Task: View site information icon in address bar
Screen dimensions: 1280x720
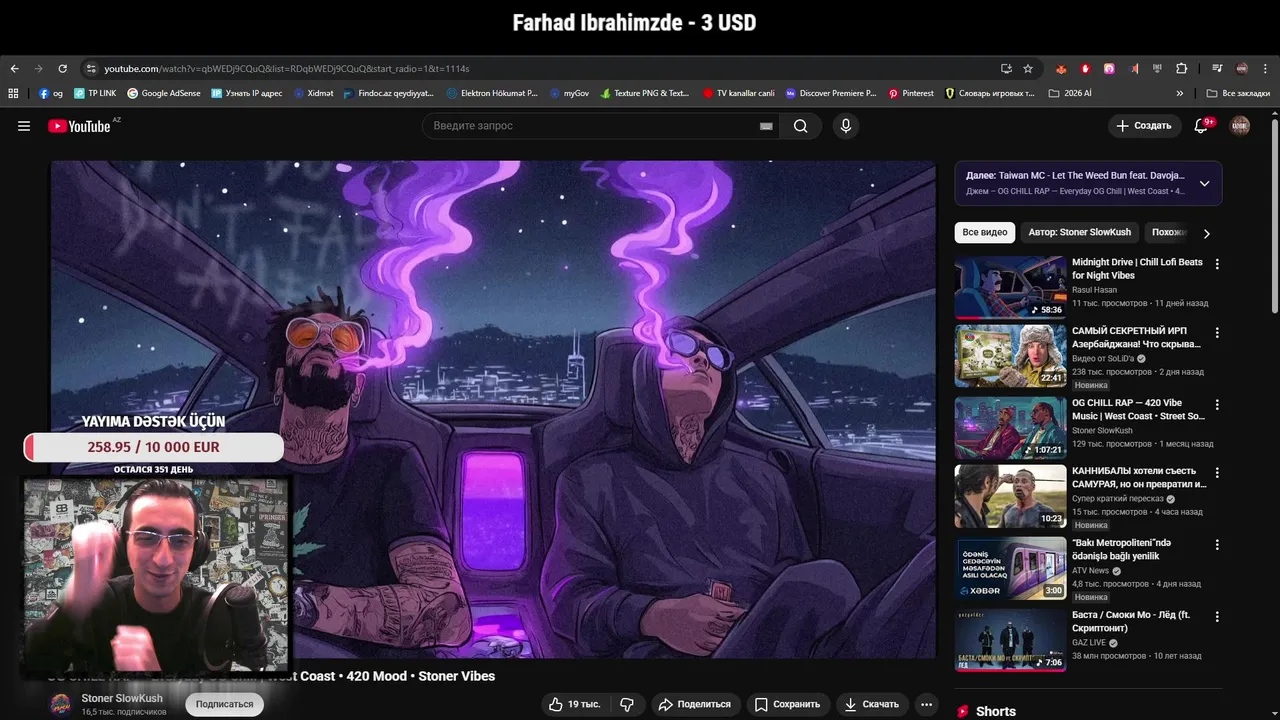Action: [x=91, y=68]
